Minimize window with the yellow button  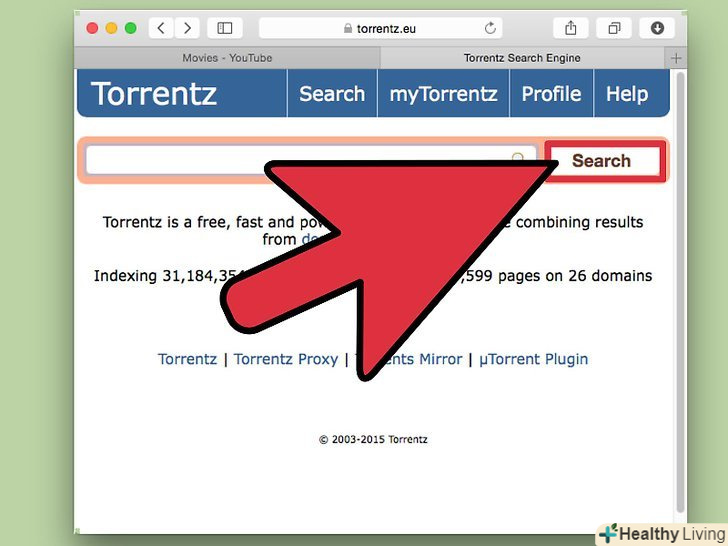pyautogui.click(x=111, y=28)
